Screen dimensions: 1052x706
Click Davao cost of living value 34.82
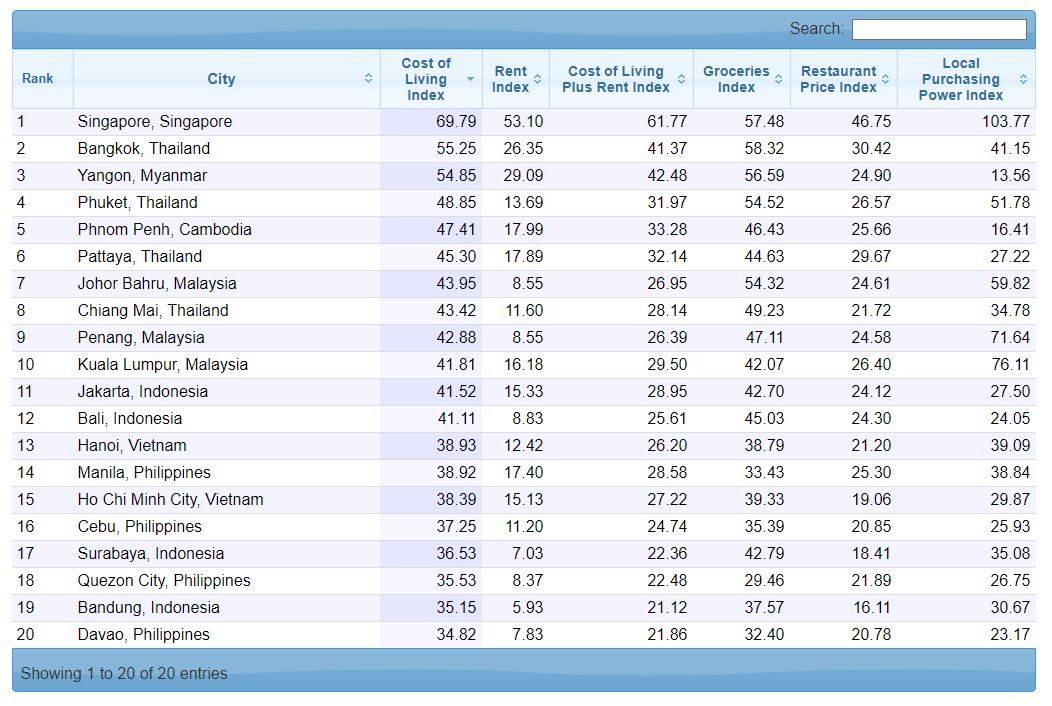tap(456, 634)
